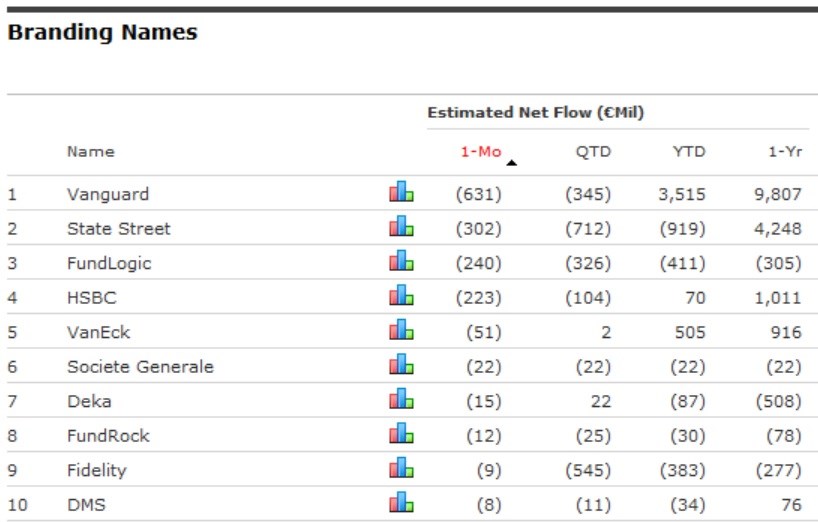Click the Name column header

point(91,152)
